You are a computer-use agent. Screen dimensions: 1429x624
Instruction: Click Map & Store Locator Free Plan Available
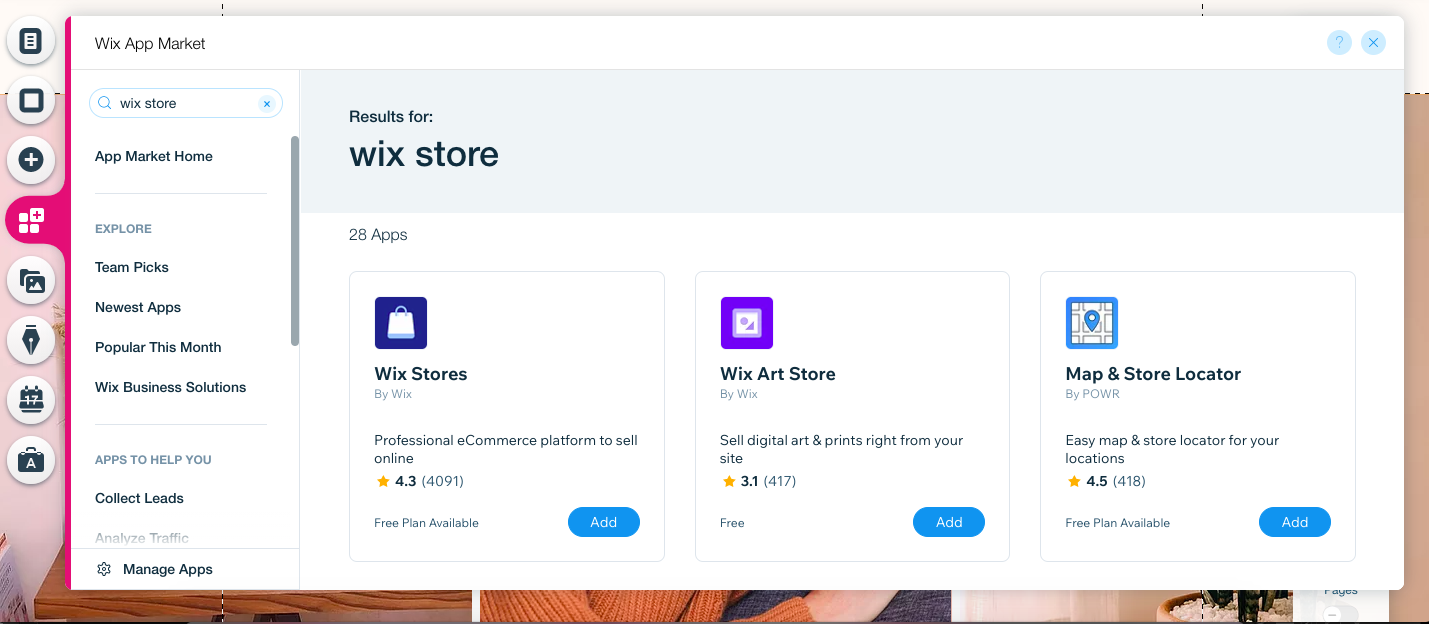(1118, 523)
